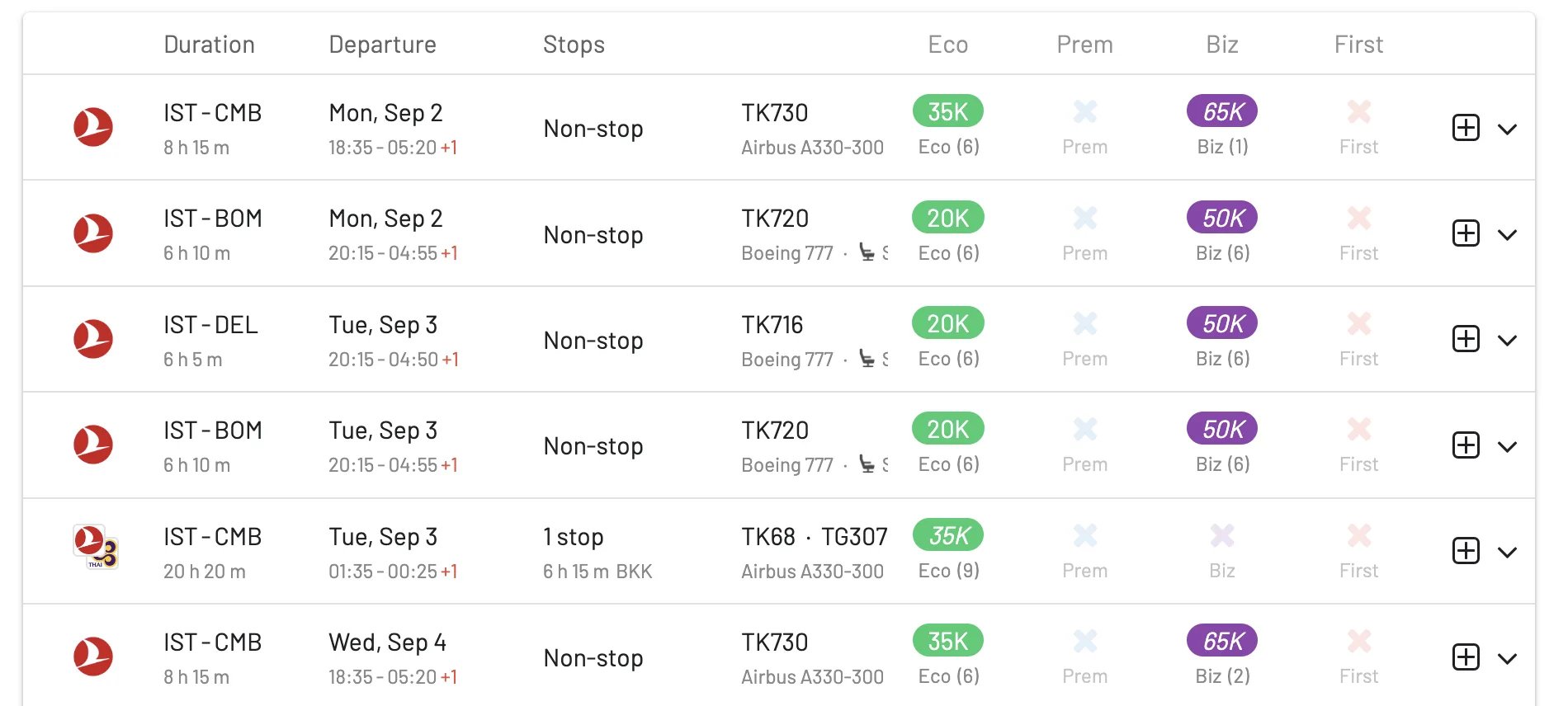Click the plus icon on the TK68 · TG307 row
Screen dimensions: 1568x706
(1466, 551)
